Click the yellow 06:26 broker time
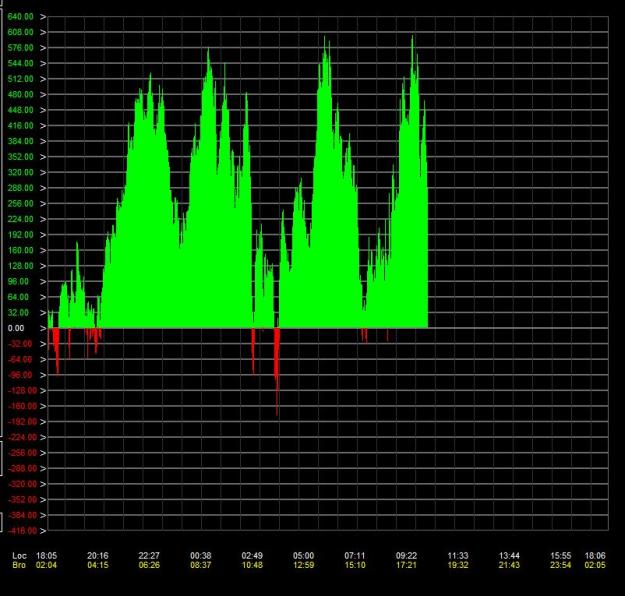Screen dimensions: 625x596 pyautogui.click(x=149, y=565)
